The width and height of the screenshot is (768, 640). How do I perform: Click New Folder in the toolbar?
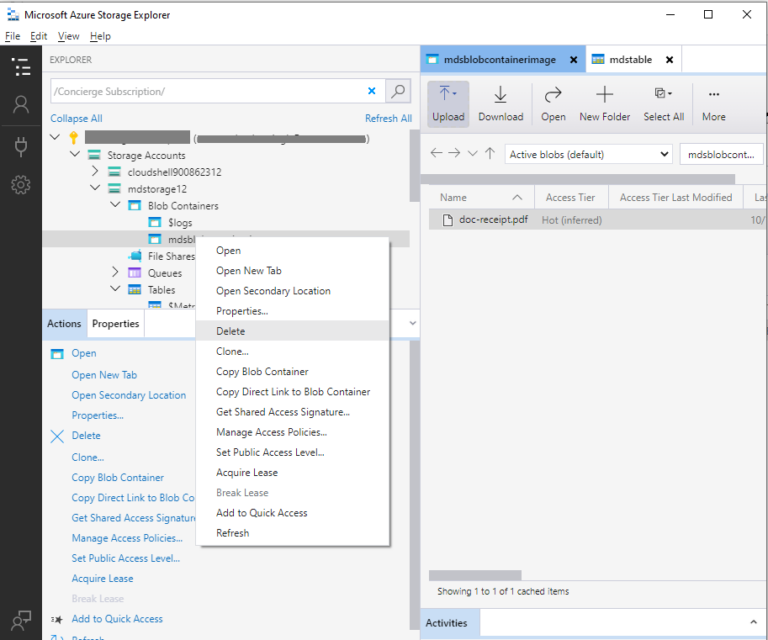click(x=604, y=104)
